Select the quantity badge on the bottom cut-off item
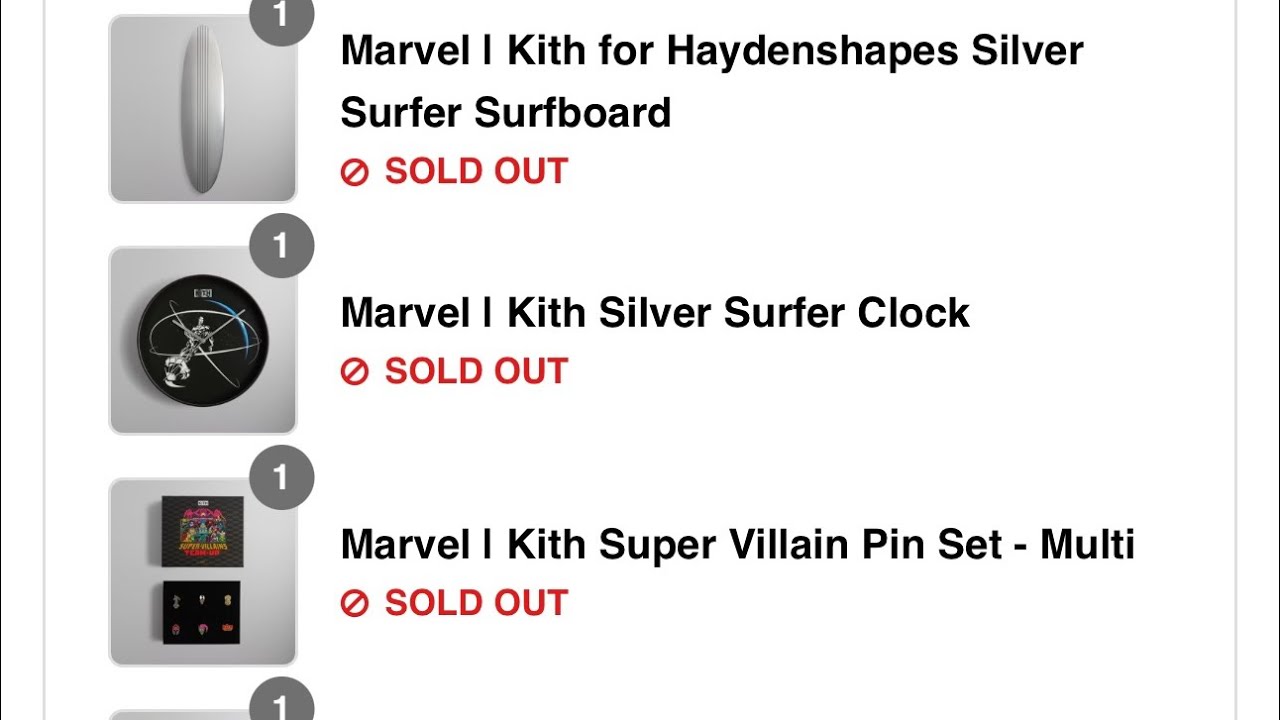Image resolution: width=1280 pixels, height=720 pixels. [281, 705]
